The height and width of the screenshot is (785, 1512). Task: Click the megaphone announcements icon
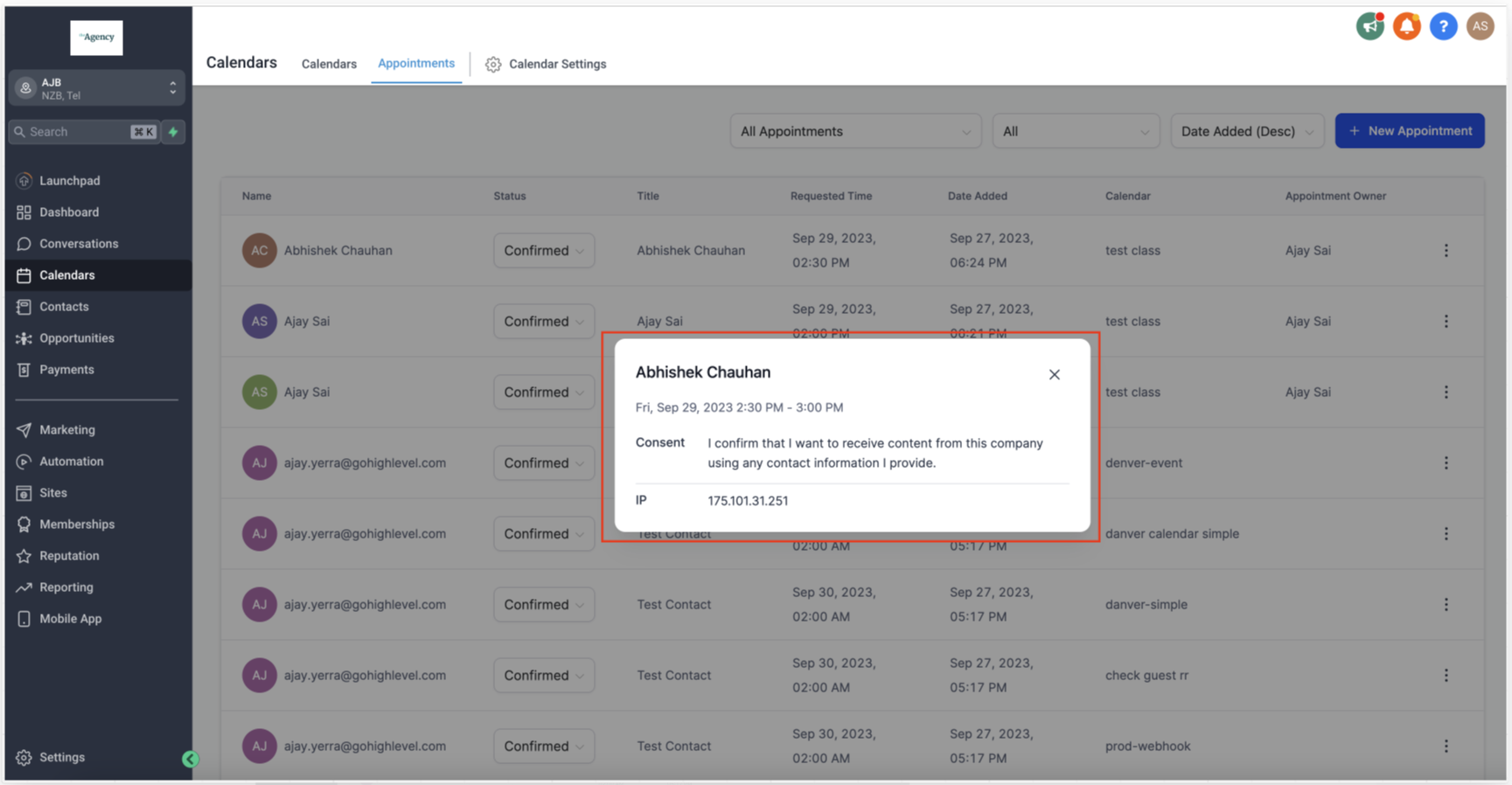pyautogui.click(x=1369, y=26)
